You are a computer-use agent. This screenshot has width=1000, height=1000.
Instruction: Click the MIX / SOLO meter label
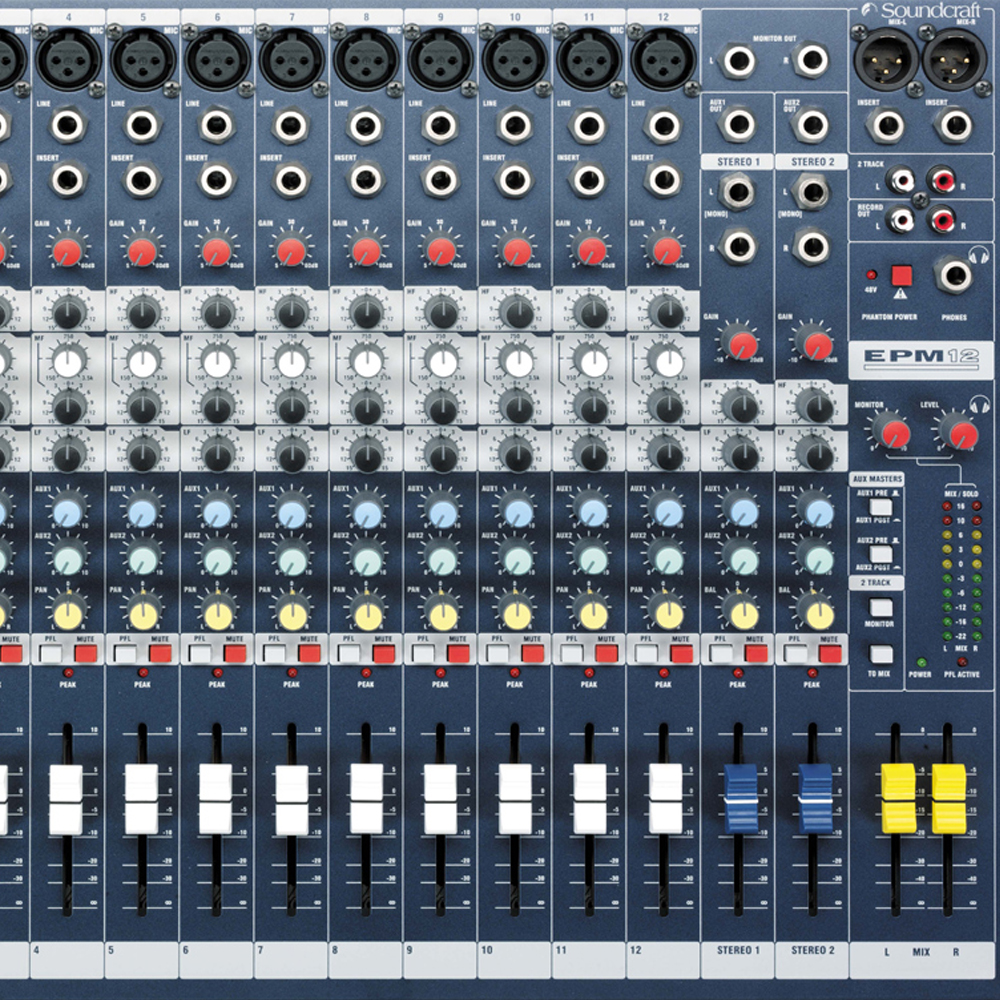[x=960, y=494]
